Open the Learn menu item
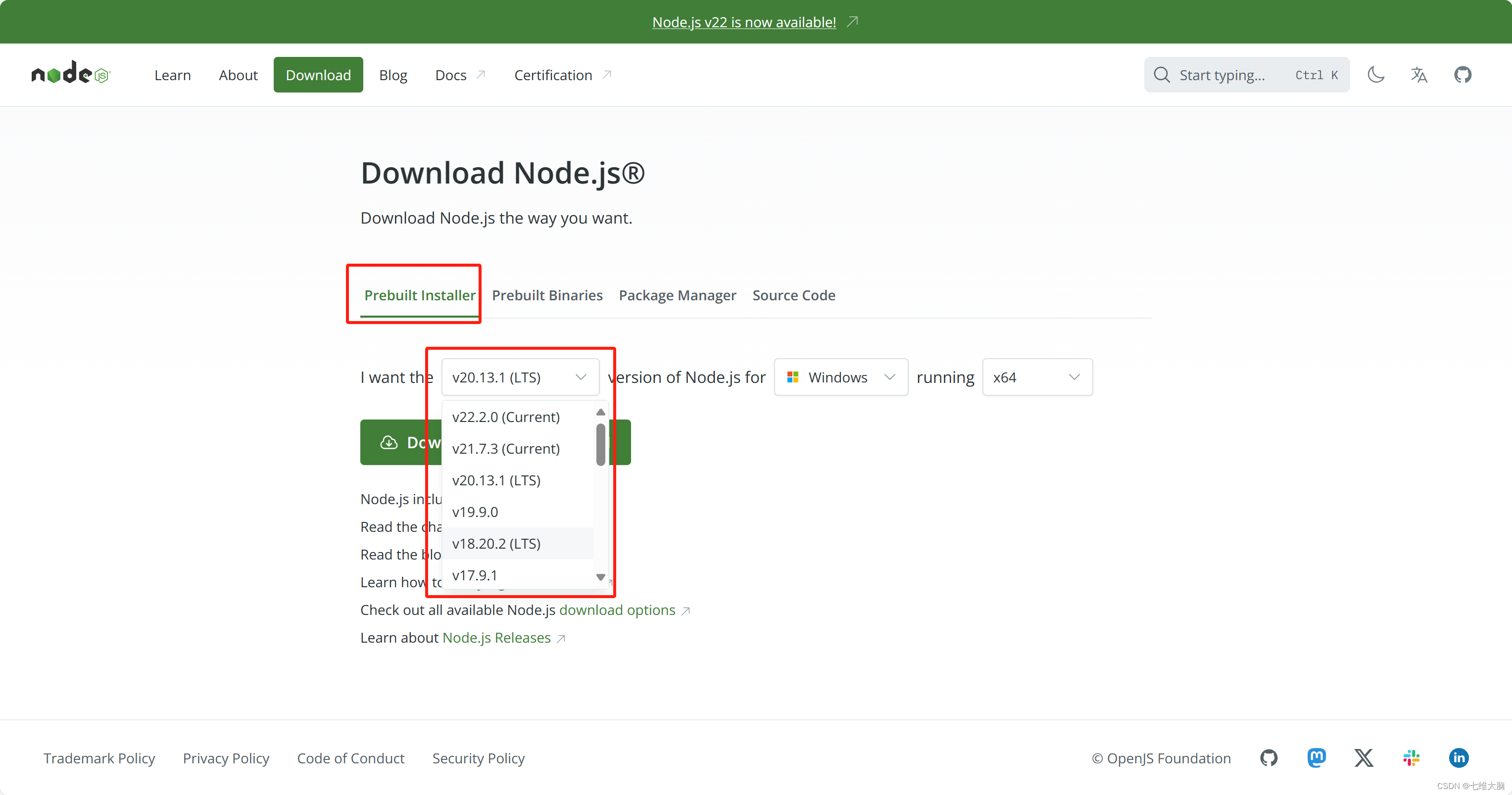This screenshot has width=1512, height=795. click(x=173, y=75)
